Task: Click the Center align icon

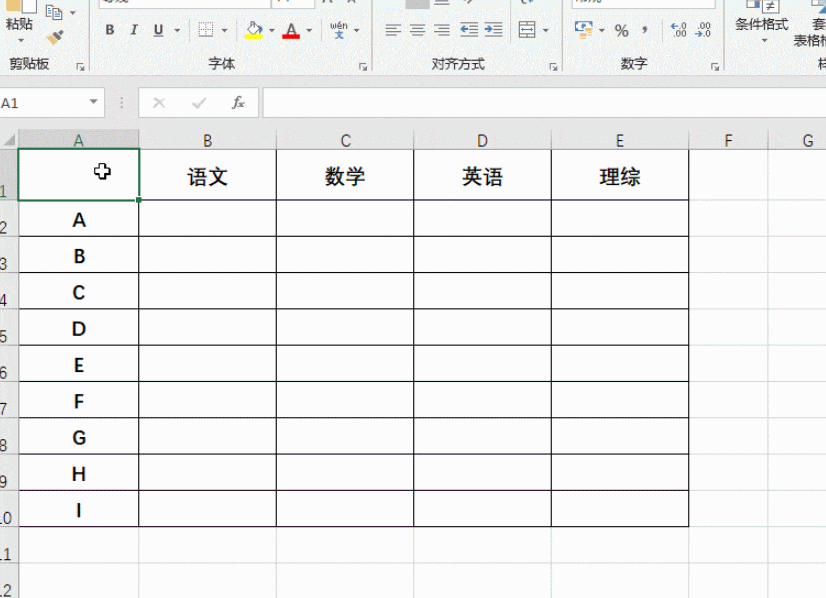Action: [417, 30]
